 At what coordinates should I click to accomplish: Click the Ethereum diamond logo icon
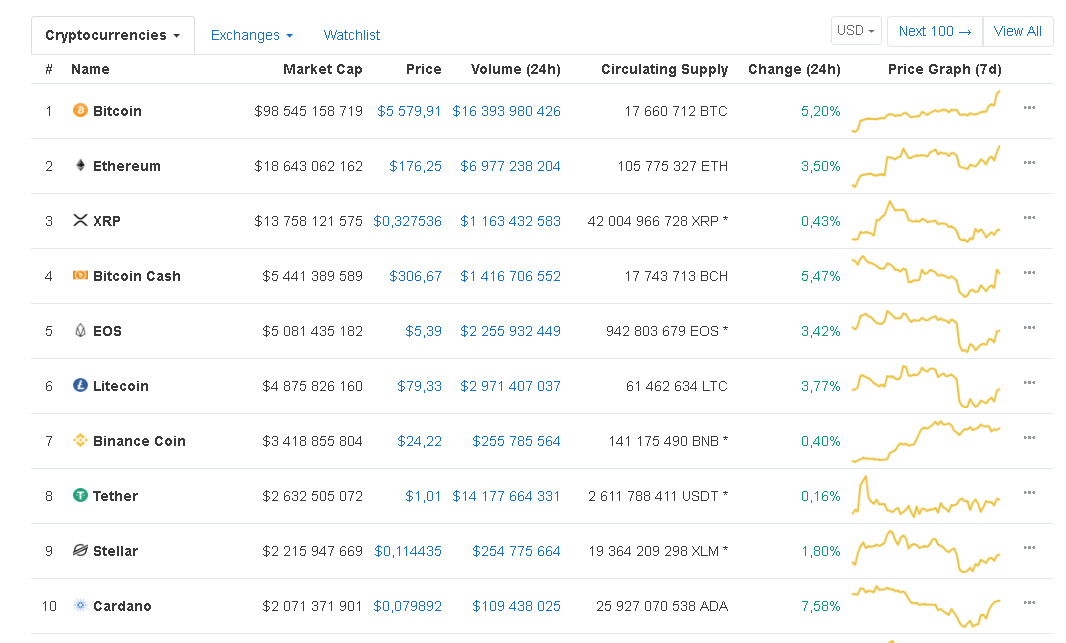(81, 166)
